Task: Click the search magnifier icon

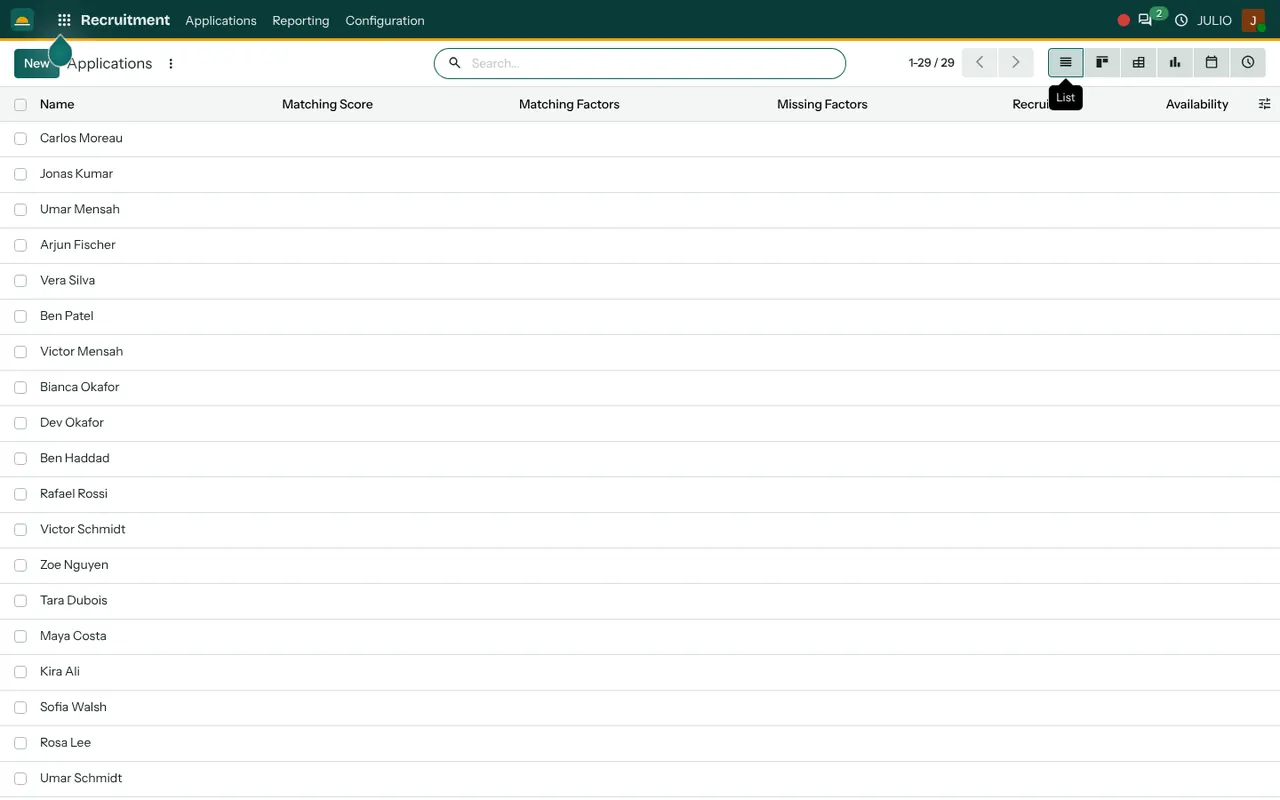Action: [x=455, y=63]
